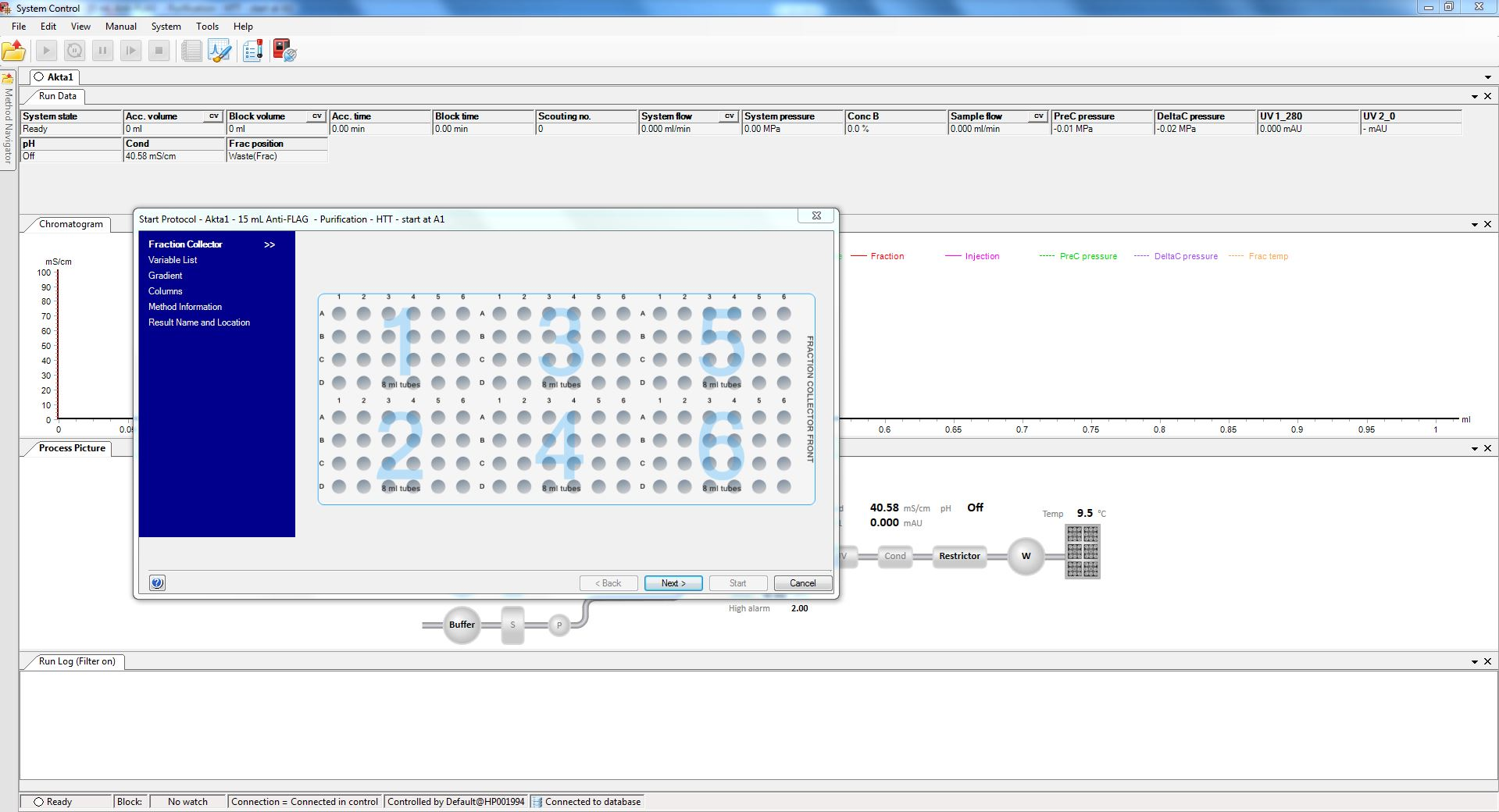Close the Run Log panel
Viewport: 1499px width, 812px height.
pos(1487,661)
